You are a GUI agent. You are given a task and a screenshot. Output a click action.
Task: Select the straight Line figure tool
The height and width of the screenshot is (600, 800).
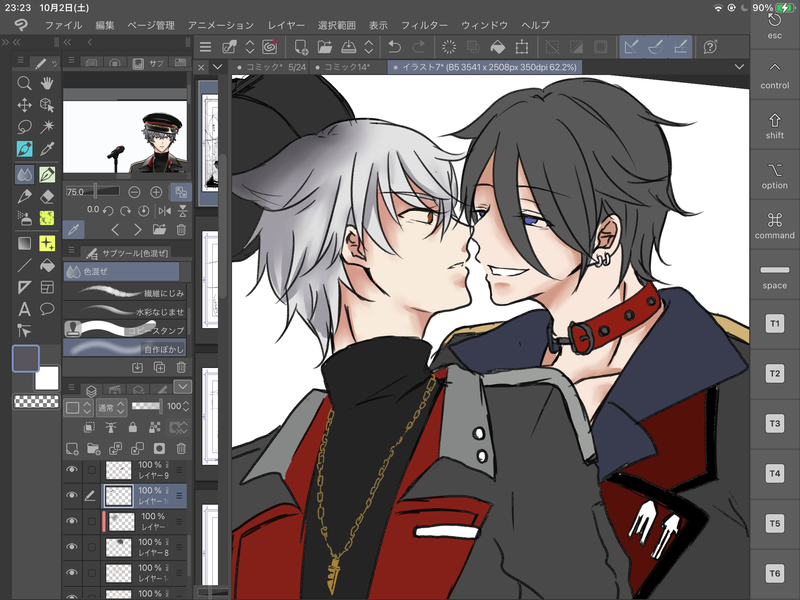point(24,265)
